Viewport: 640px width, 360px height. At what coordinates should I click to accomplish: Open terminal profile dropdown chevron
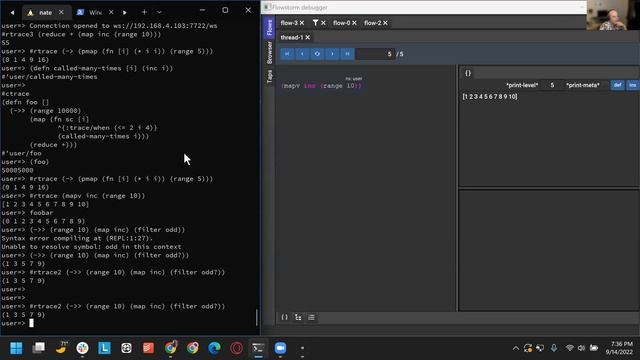click(159, 12)
